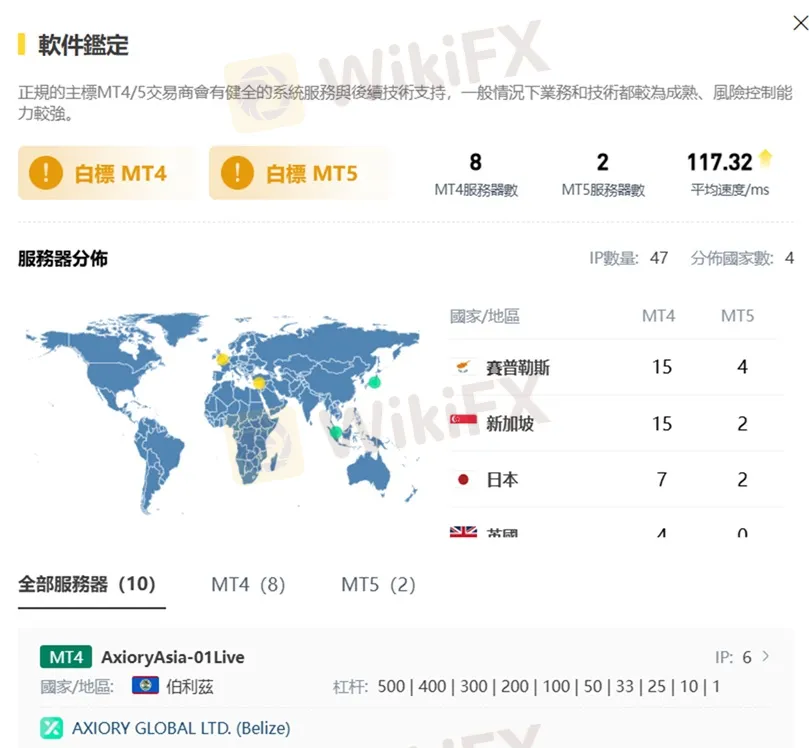Click the 分佈國家數: 4 text

[742, 257]
